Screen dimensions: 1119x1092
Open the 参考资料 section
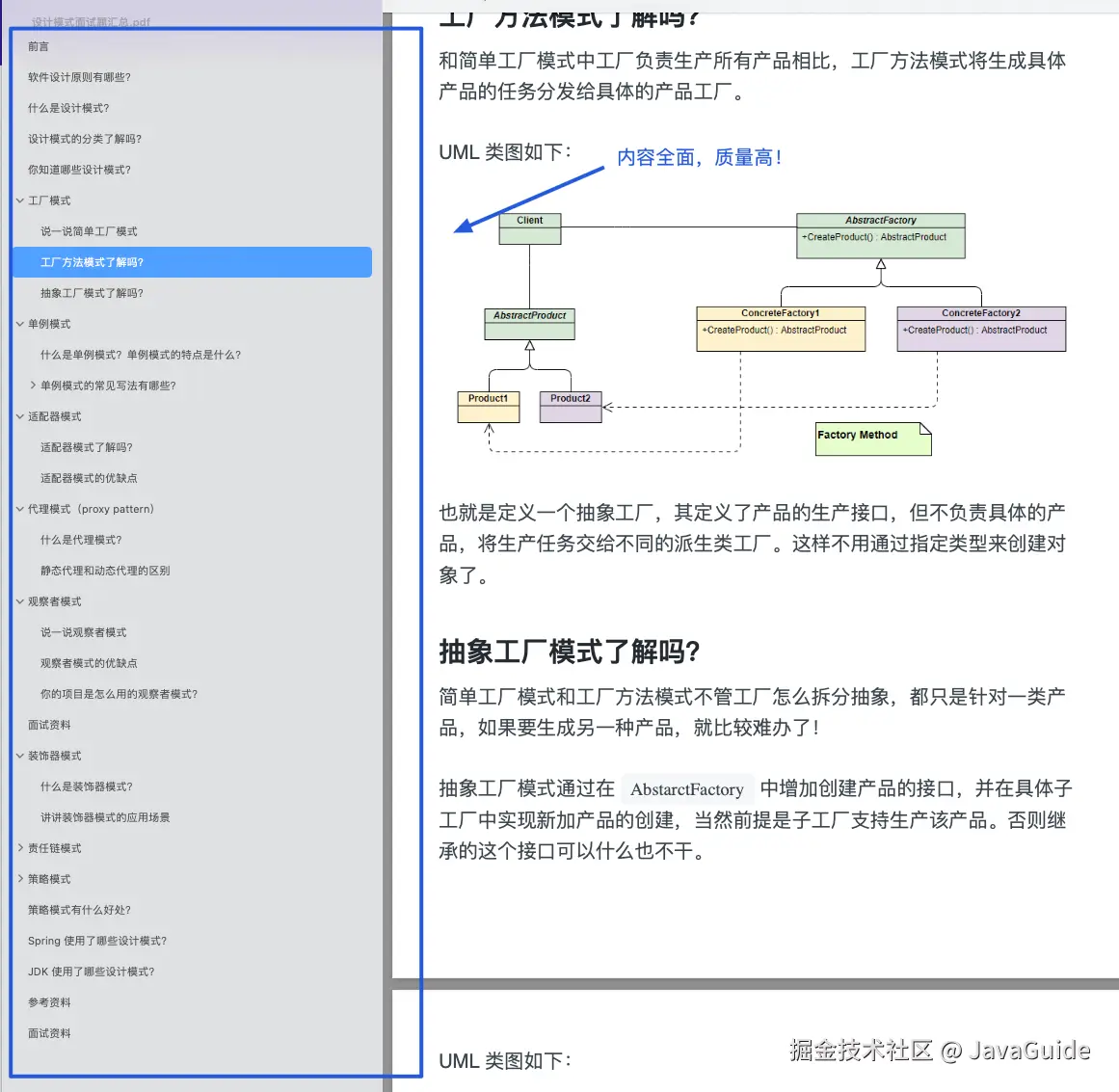50,1002
